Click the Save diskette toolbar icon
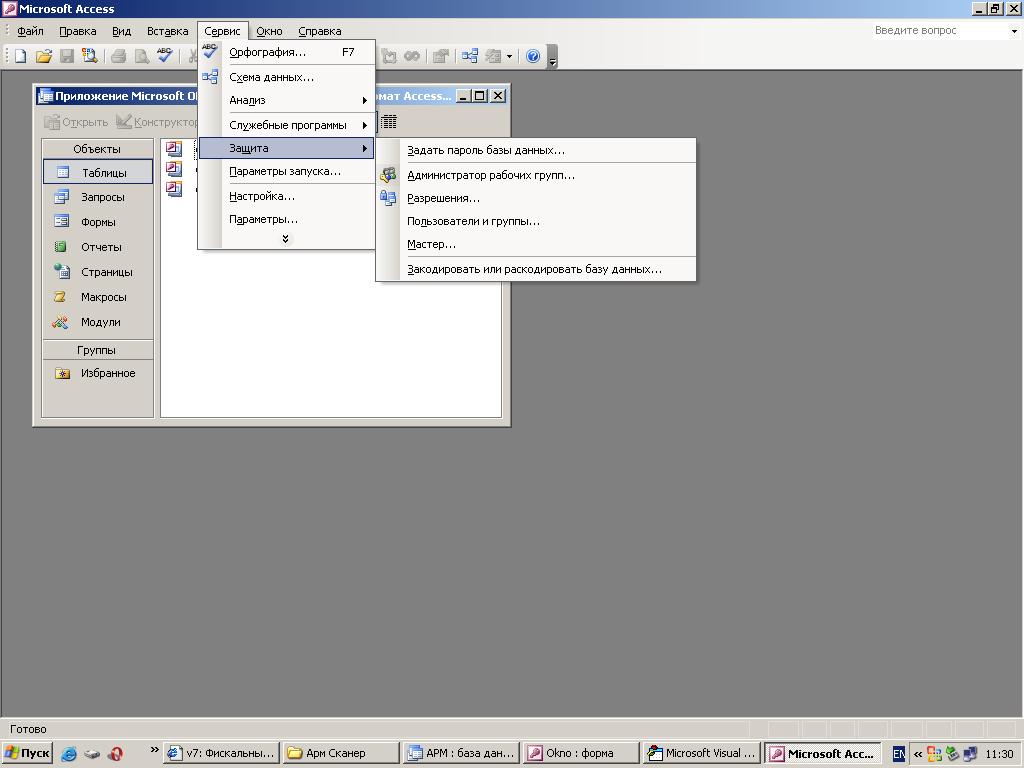 [x=67, y=56]
